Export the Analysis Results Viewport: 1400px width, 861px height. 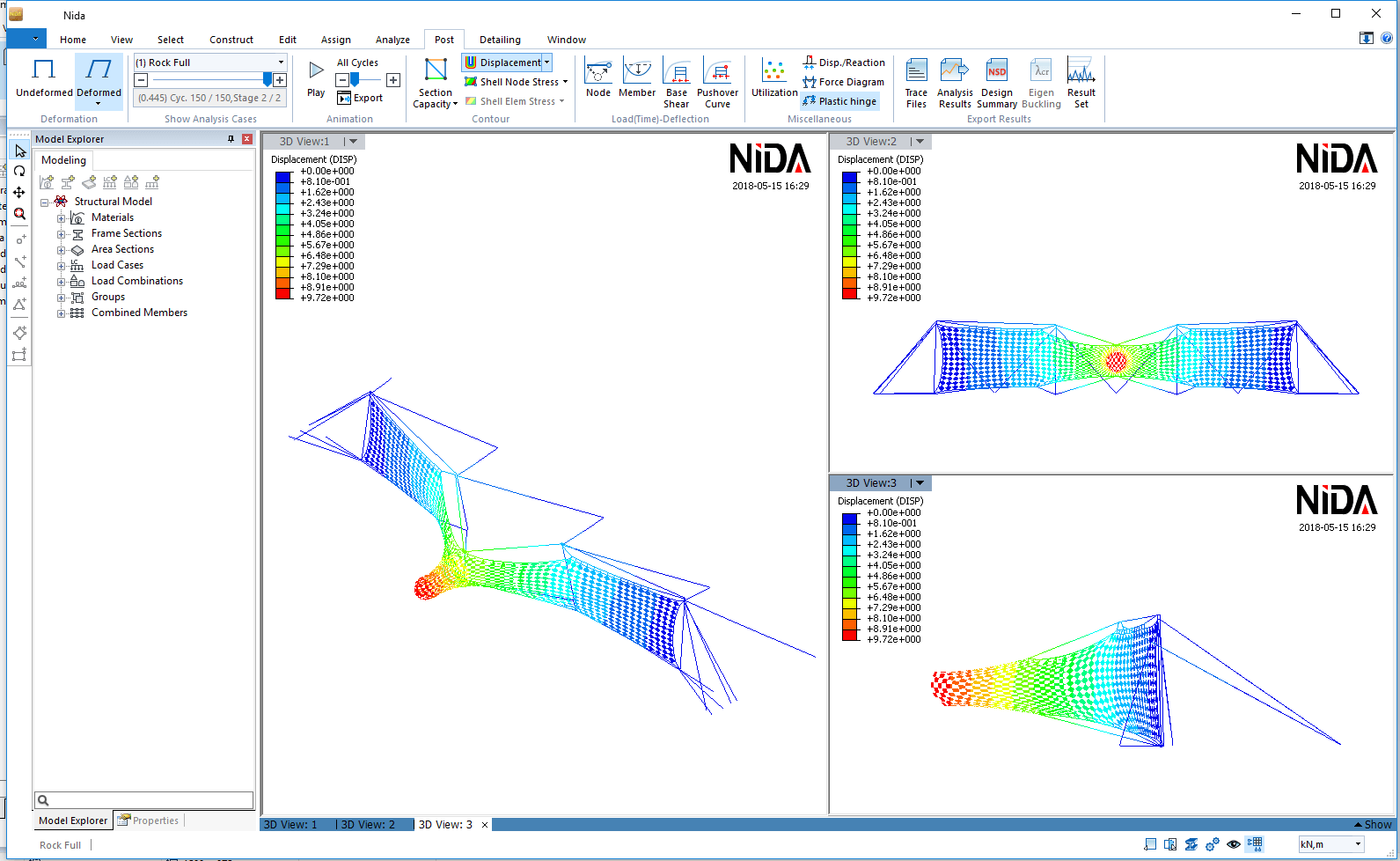click(x=955, y=84)
